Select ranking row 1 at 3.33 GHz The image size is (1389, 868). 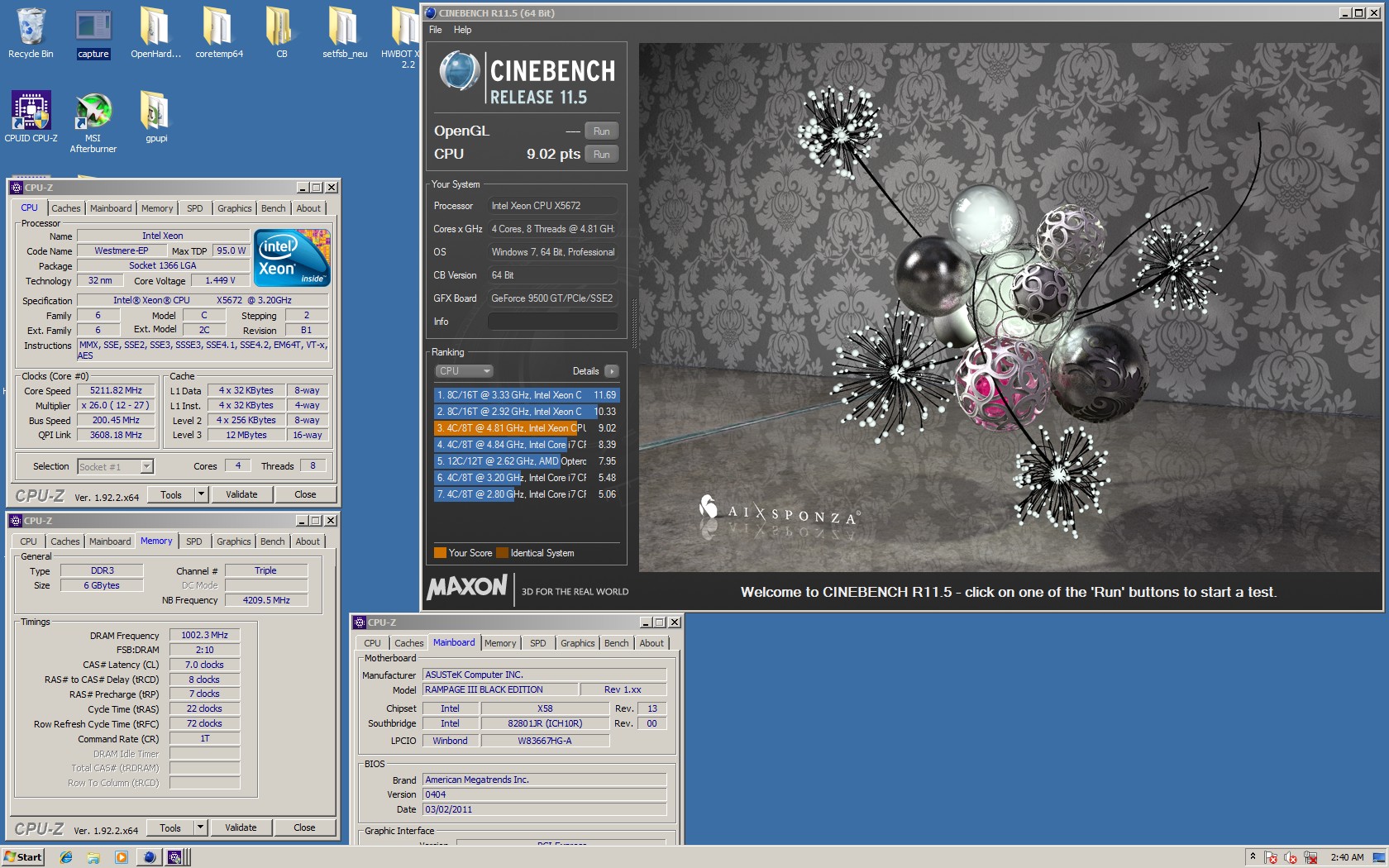click(526, 395)
